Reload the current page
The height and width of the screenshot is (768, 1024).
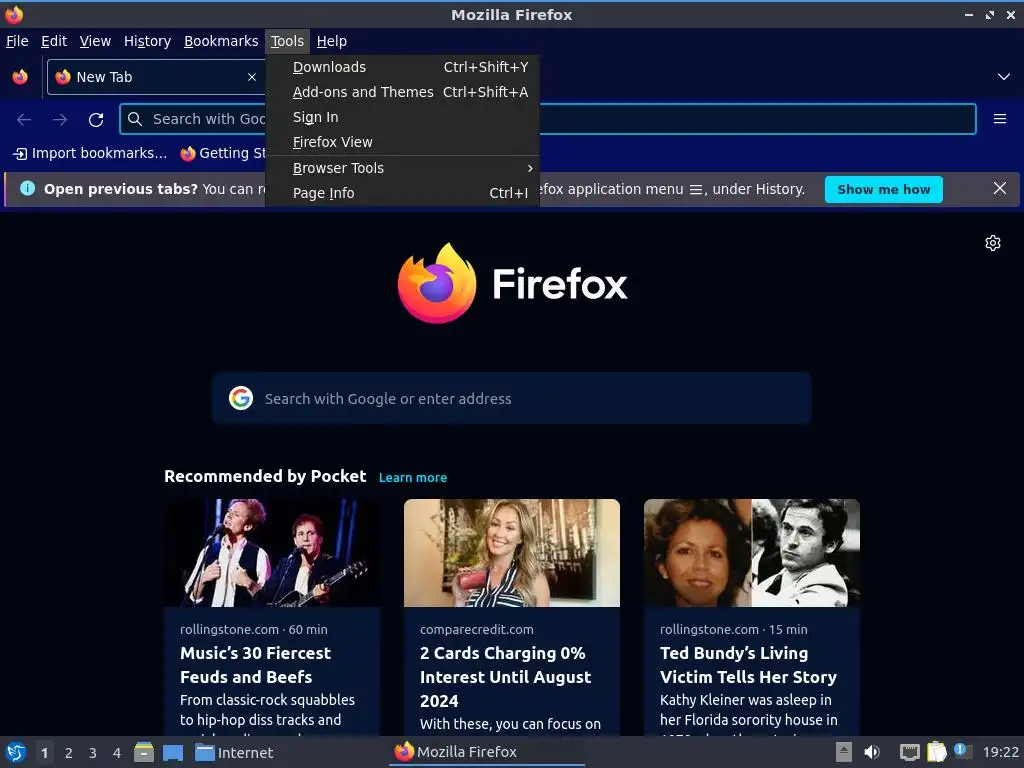[x=96, y=120]
